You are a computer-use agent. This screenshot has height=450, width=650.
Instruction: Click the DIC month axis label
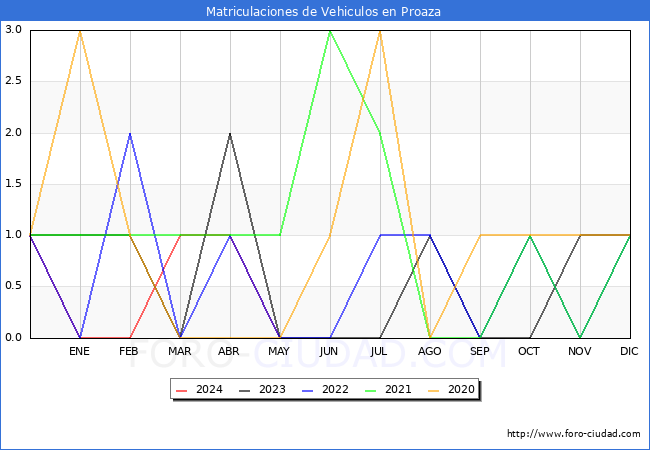click(x=629, y=351)
